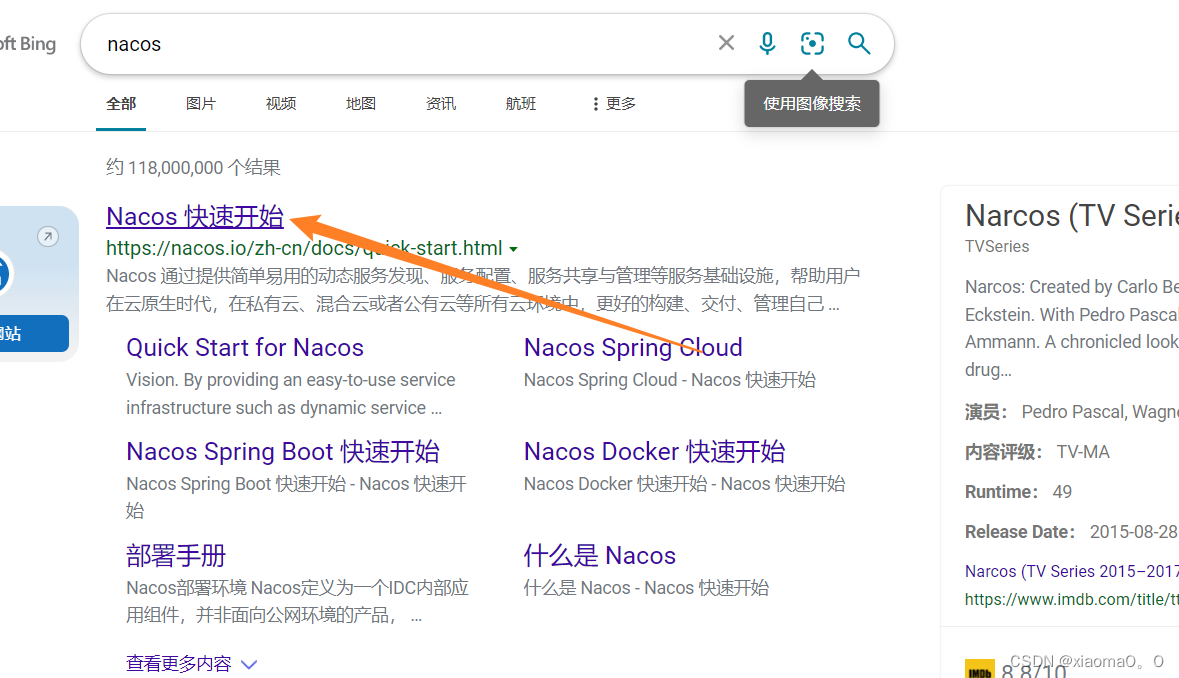Open the 什么是 Nacos link
Viewport: 1179px width, 678px height.
point(600,555)
